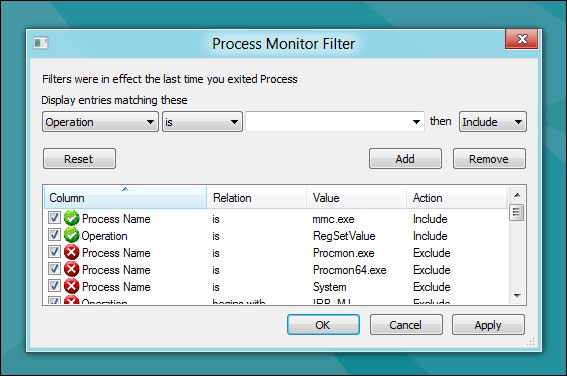Sort by the Value header
567x376 pixels.
pyautogui.click(x=356, y=198)
